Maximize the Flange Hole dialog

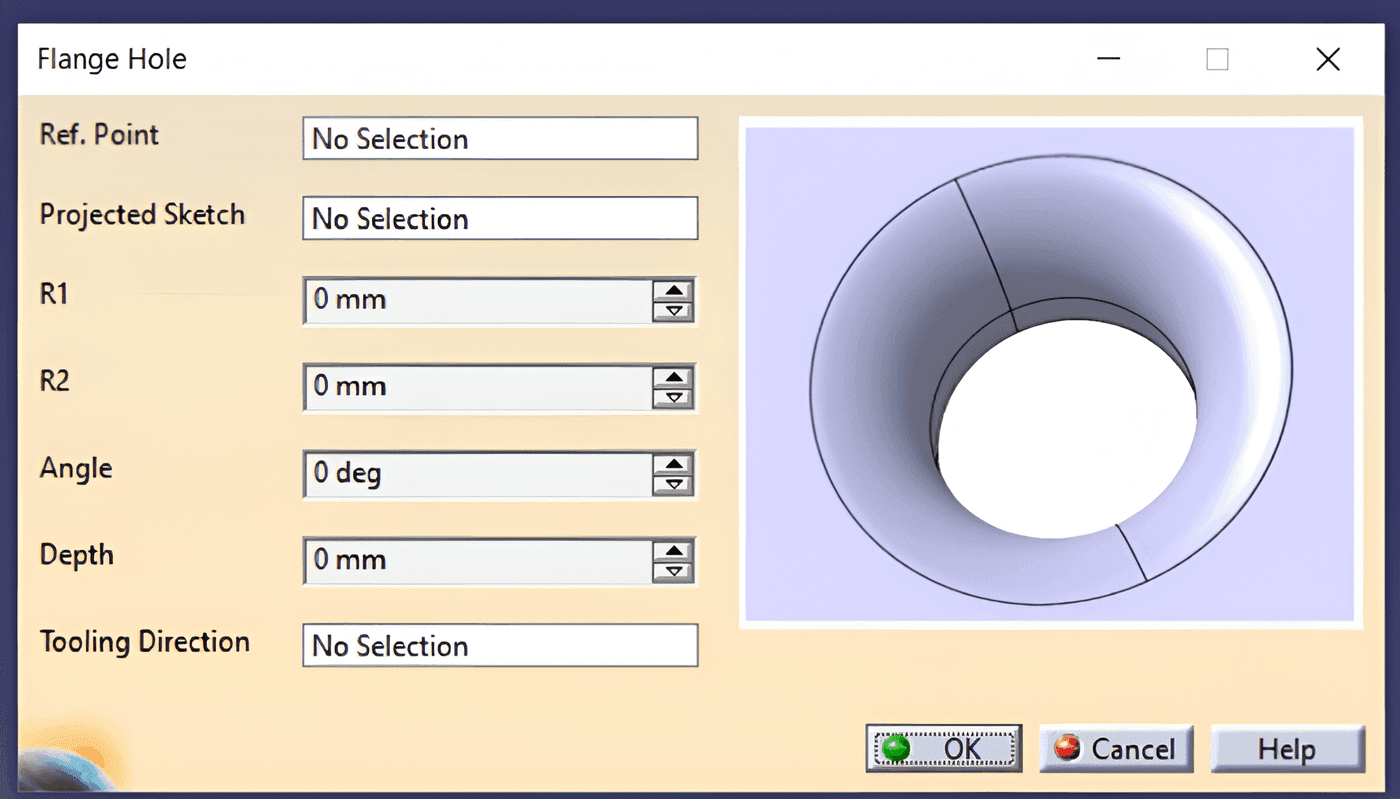[x=1217, y=59]
